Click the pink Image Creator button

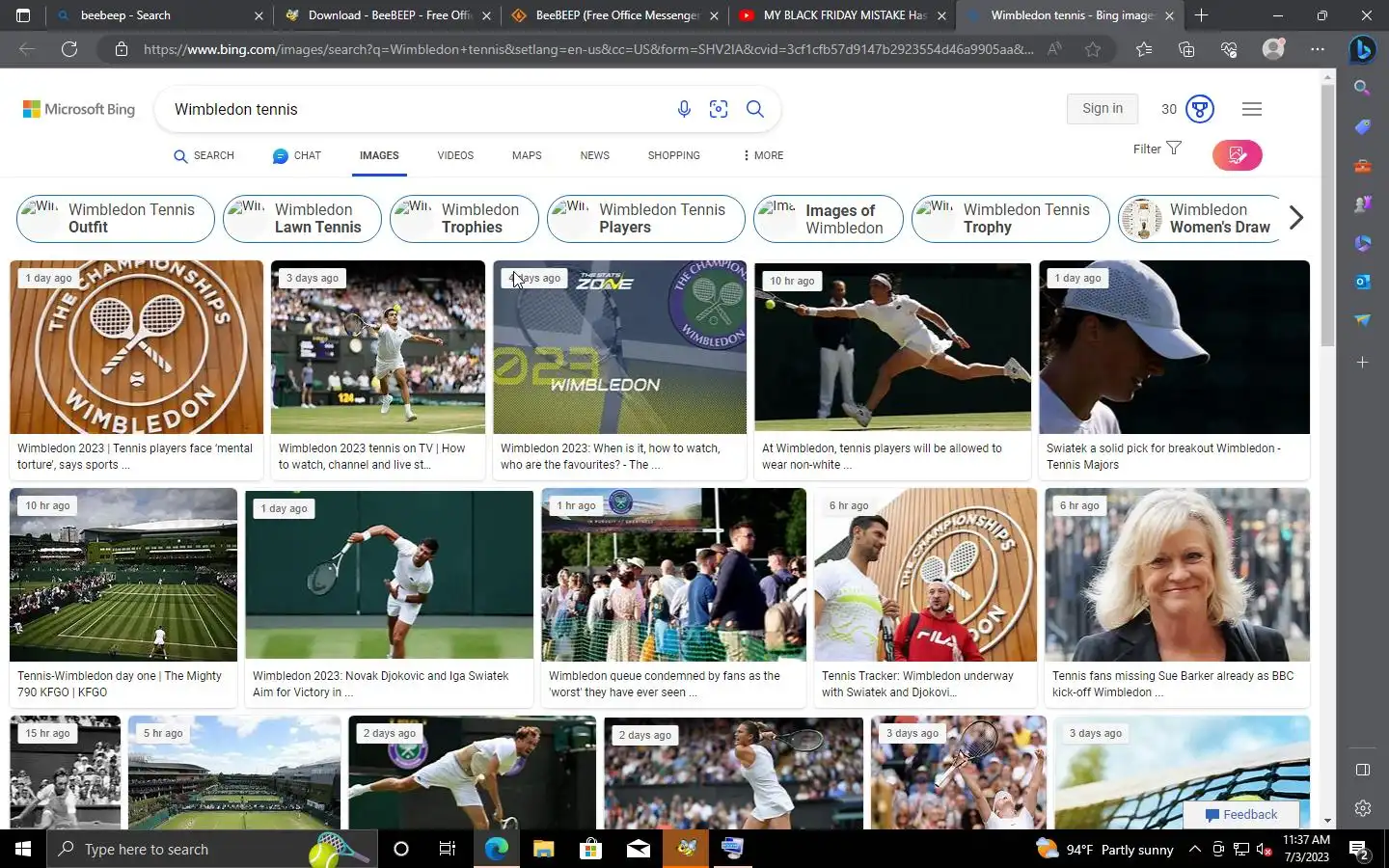click(1238, 154)
